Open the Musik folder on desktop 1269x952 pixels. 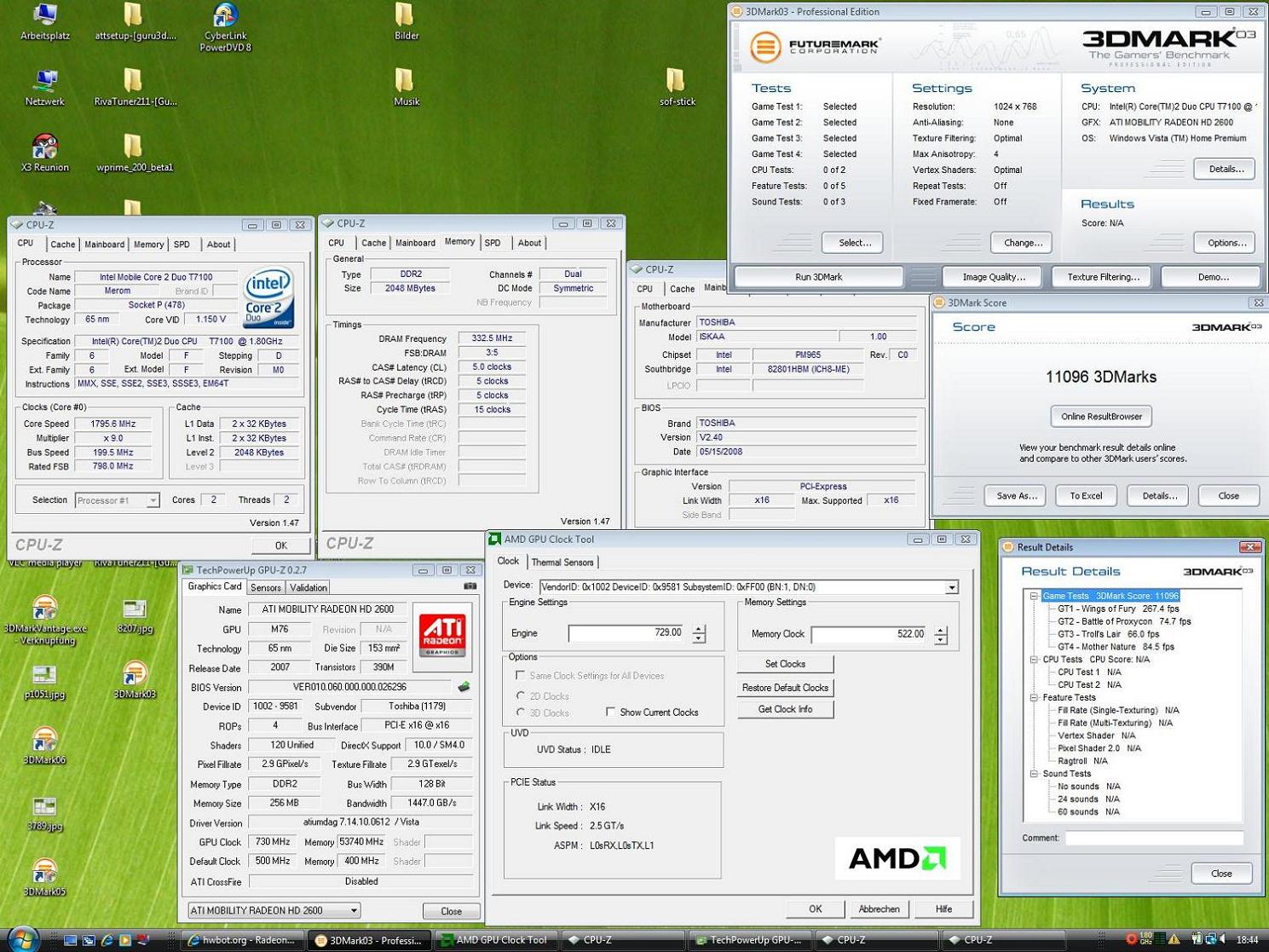point(406,87)
